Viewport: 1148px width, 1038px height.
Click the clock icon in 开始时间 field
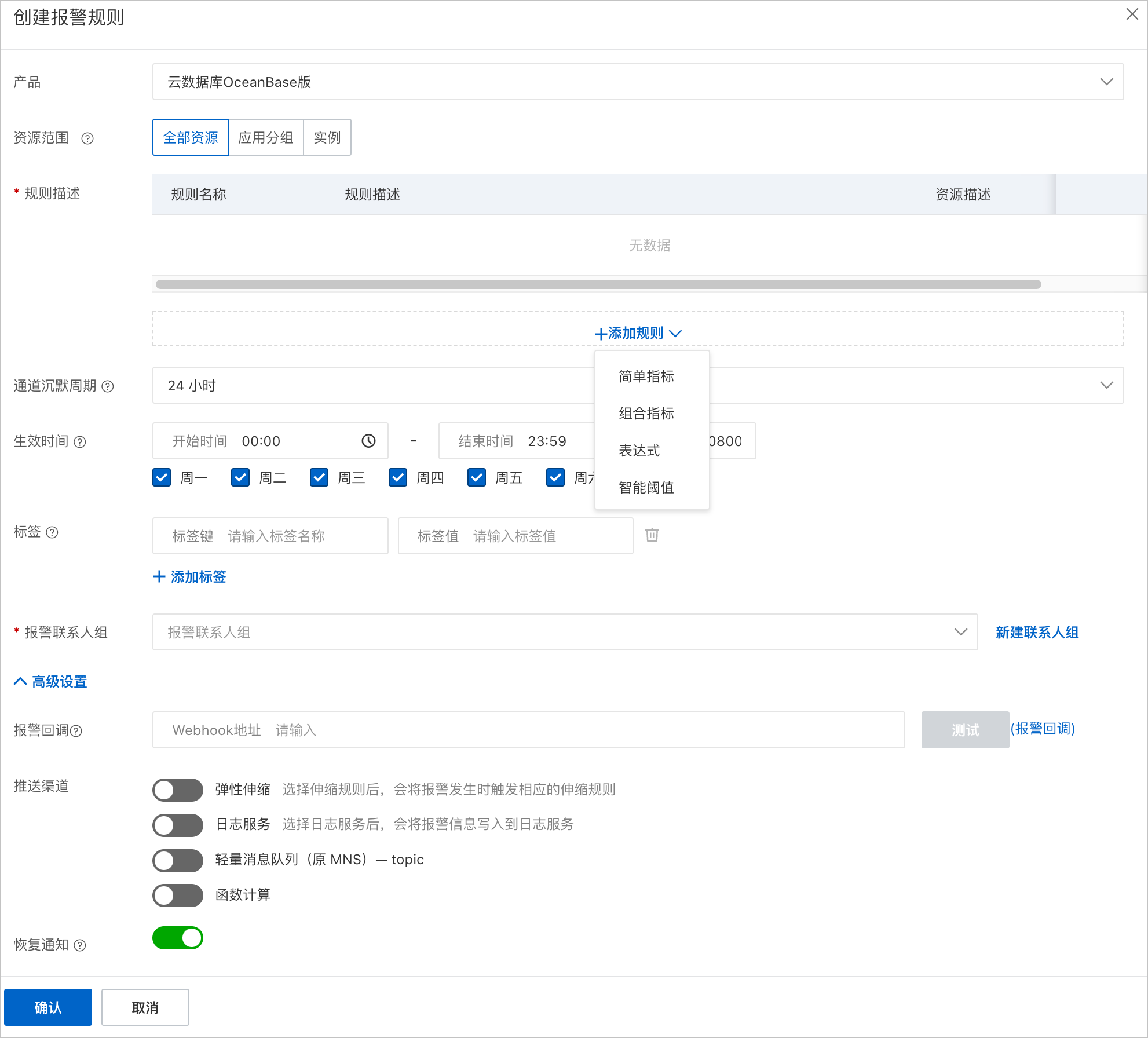point(368,441)
